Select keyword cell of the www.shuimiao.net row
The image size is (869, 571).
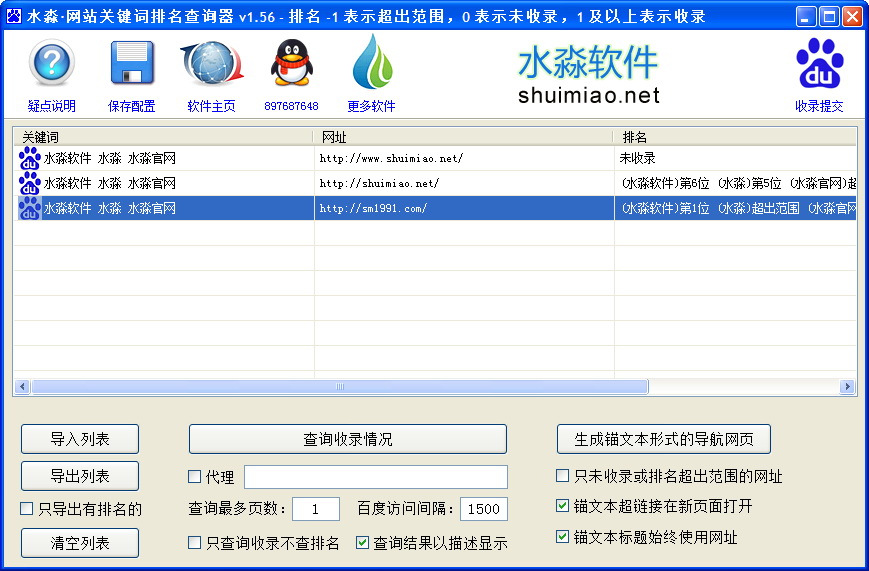pos(164,159)
